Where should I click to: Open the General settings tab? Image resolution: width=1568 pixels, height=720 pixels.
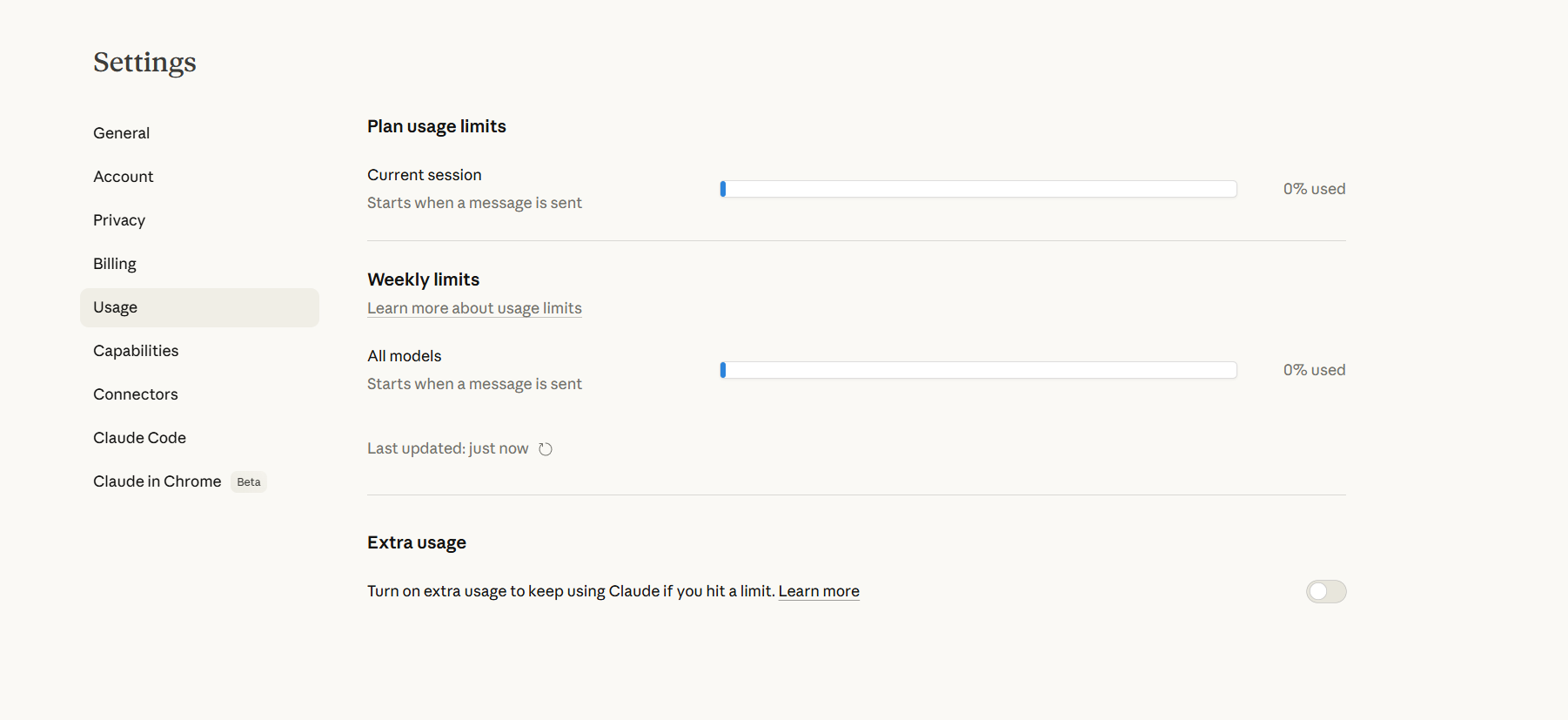(x=199, y=133)
